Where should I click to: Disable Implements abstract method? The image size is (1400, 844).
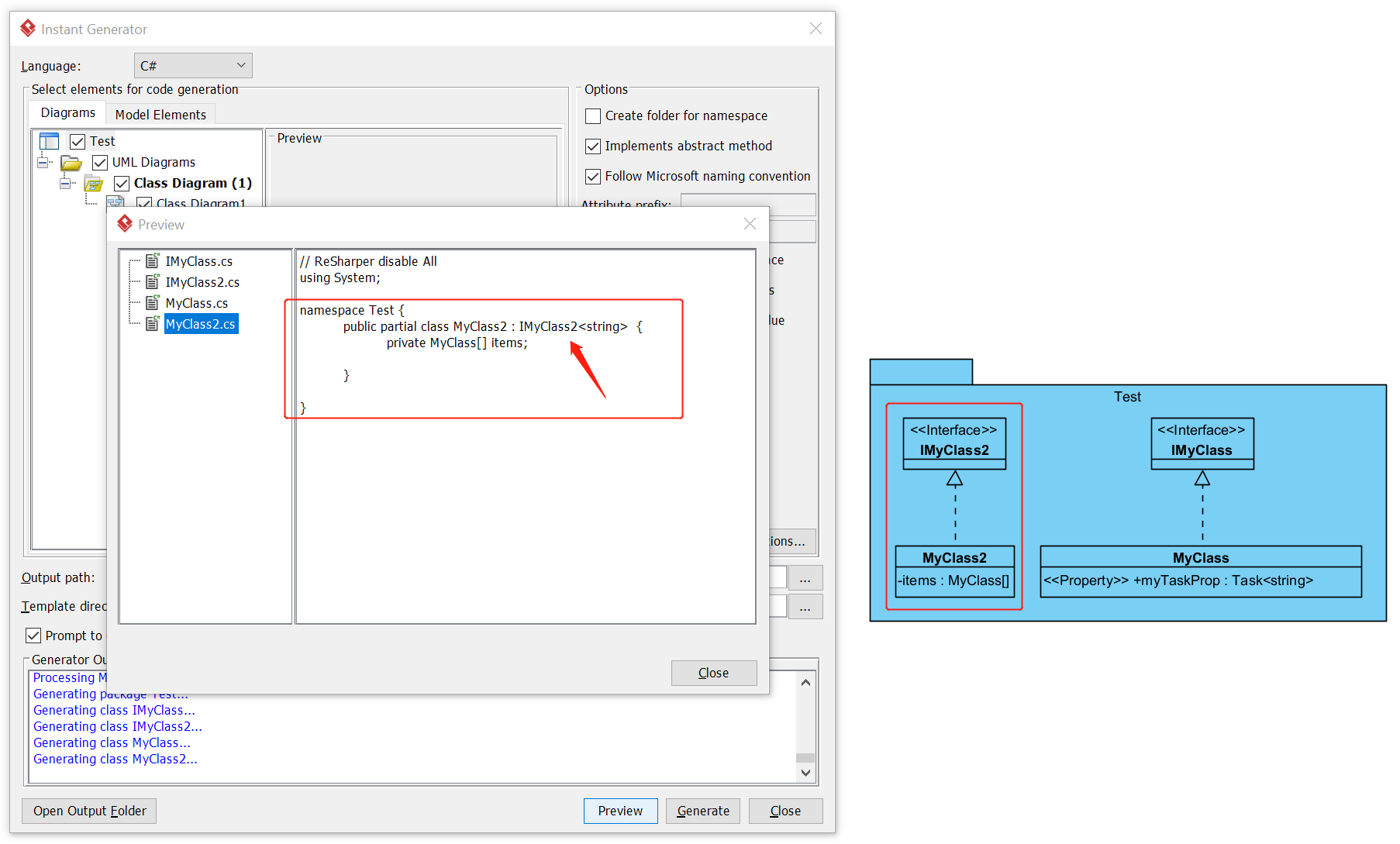[x=593, y=146]
